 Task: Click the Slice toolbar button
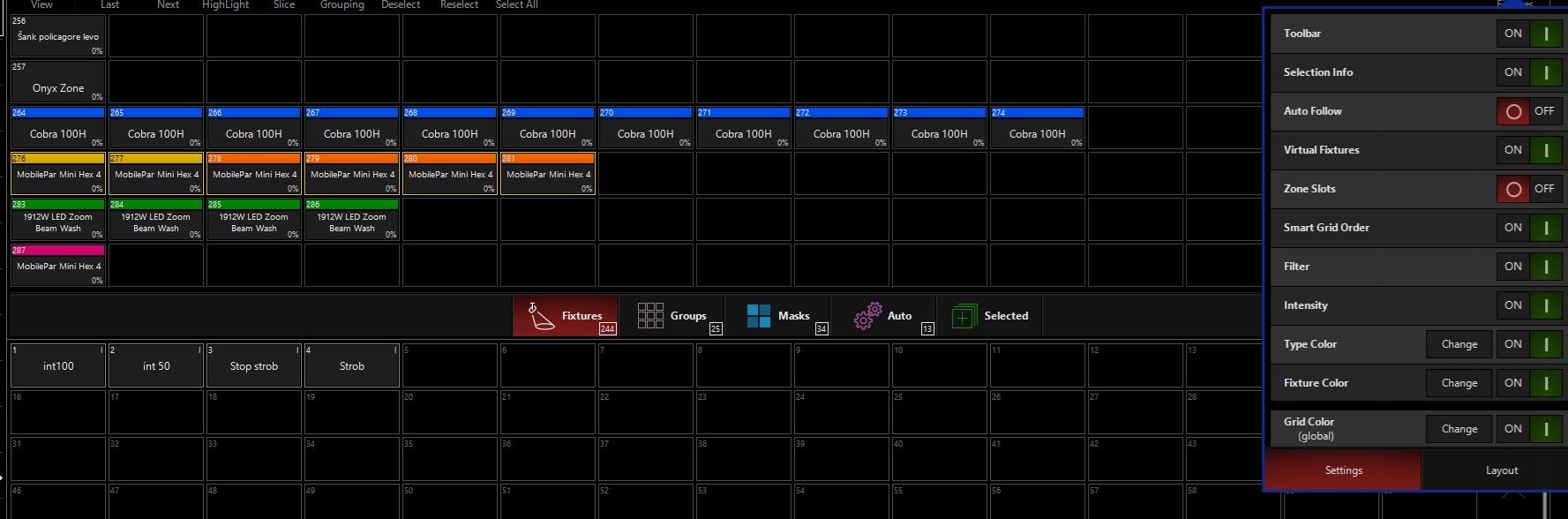coord(284,4)
